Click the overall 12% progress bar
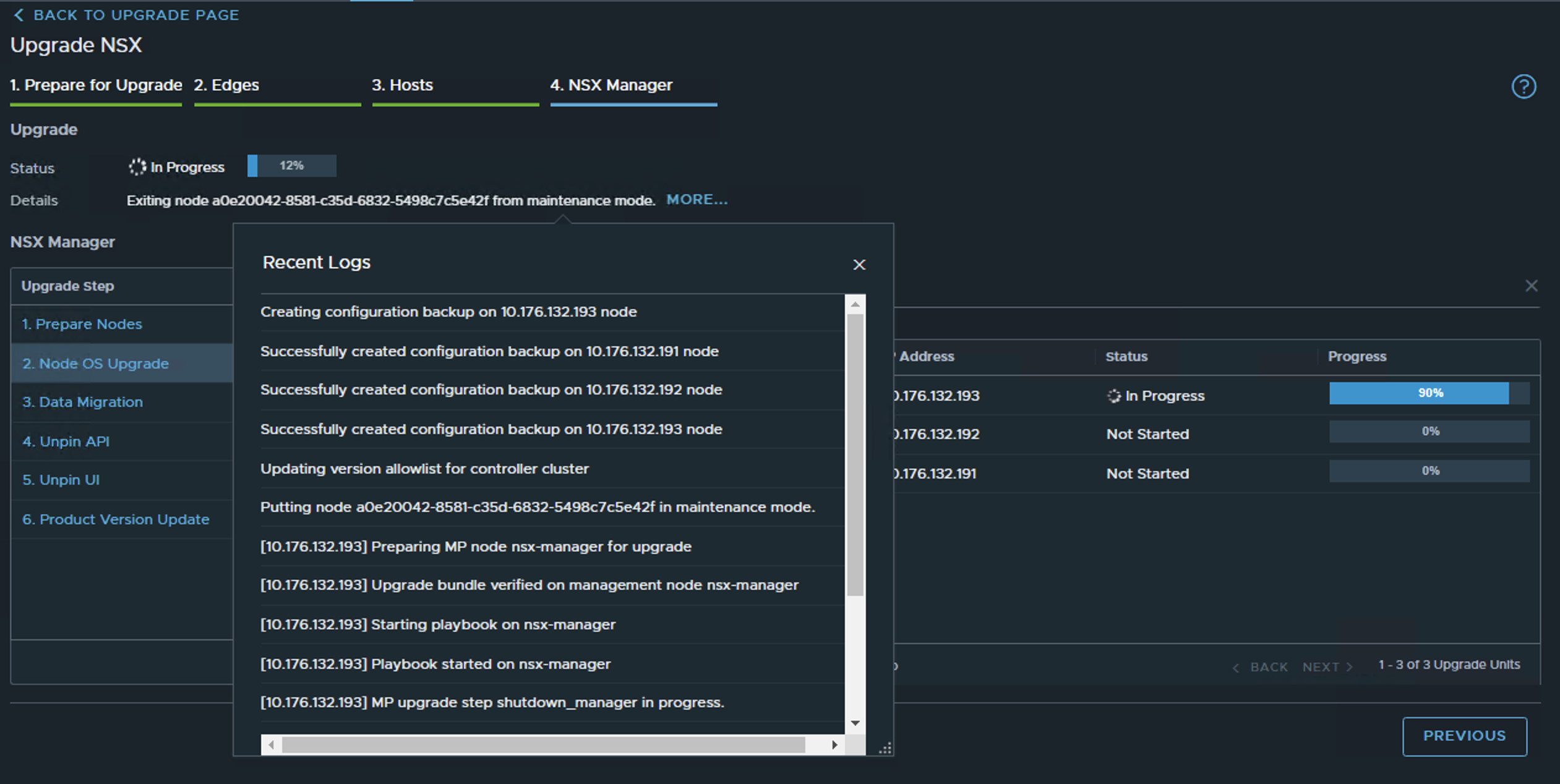1560x784 pixels. pyautogui.click(x=291, y=166)
